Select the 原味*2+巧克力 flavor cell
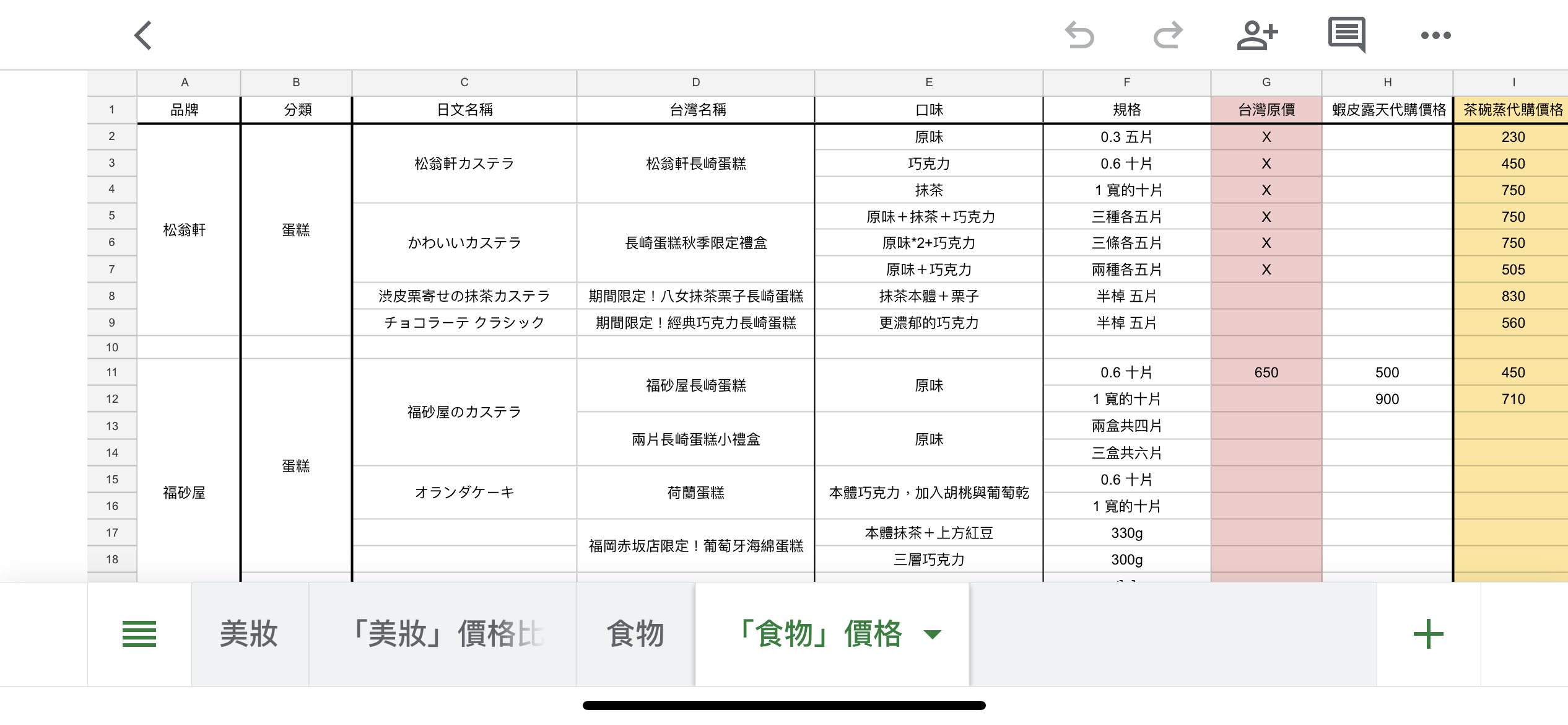 point(929,243)
